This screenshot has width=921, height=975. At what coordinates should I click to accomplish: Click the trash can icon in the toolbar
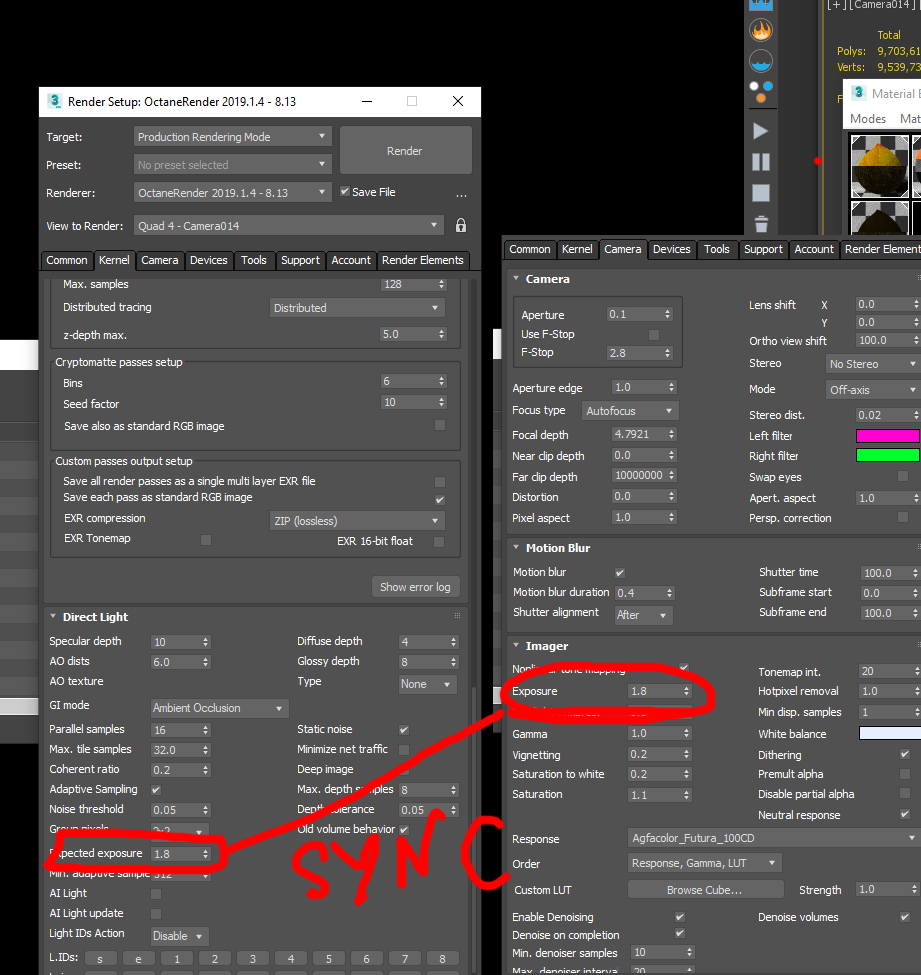pos(761,224)
